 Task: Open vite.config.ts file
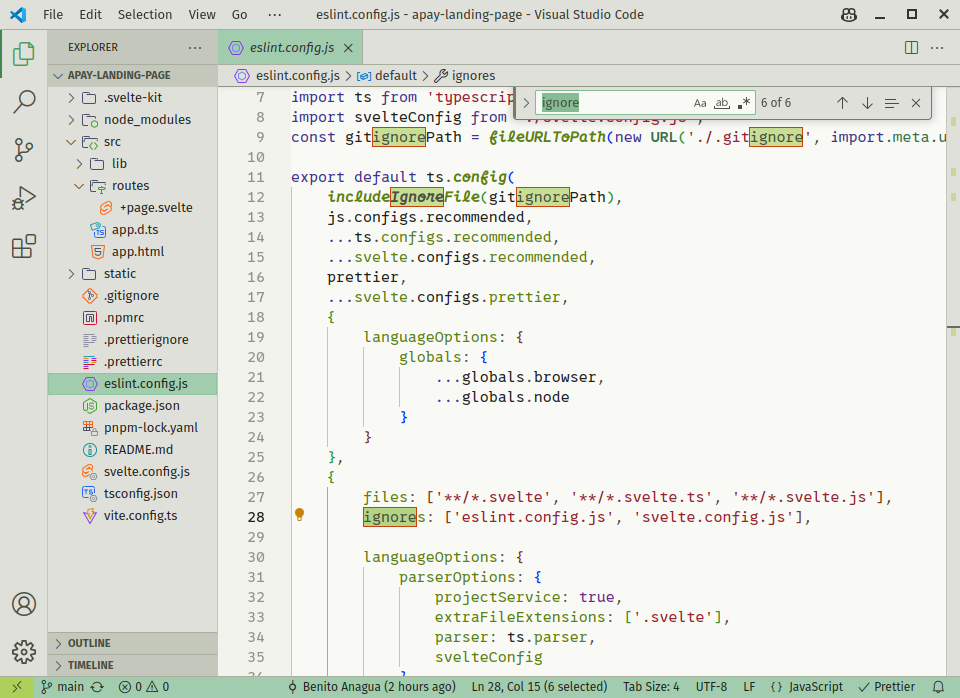133,516
